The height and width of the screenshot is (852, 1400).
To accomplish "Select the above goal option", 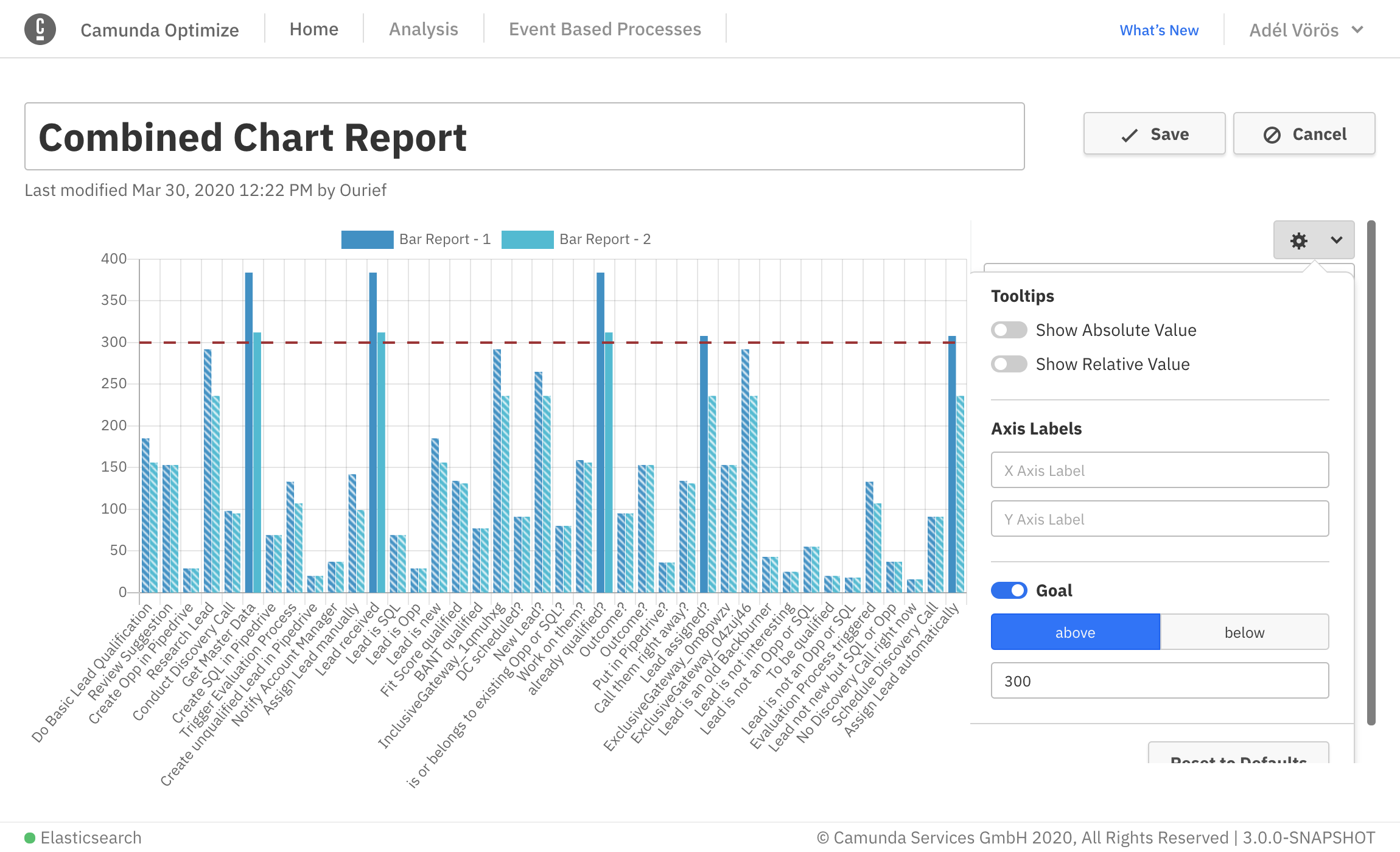I will tap(1075, 632).
